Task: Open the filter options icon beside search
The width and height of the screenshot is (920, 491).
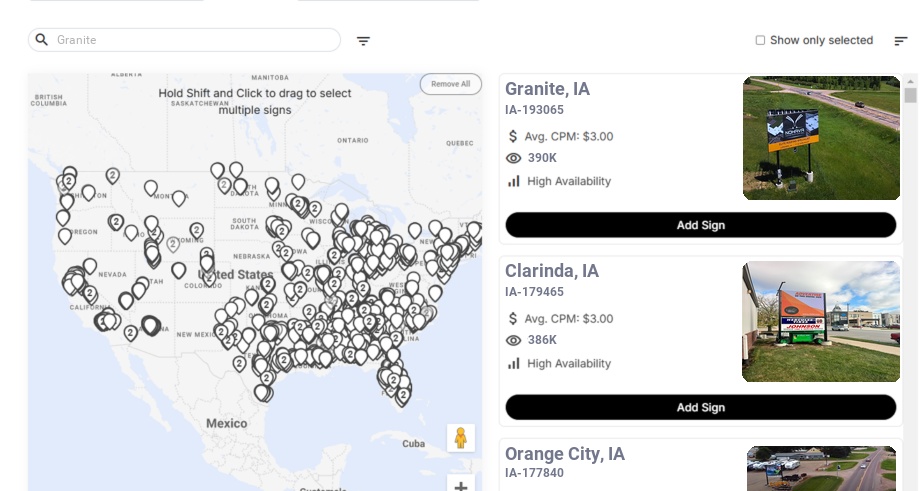Action: click(363, 41)
